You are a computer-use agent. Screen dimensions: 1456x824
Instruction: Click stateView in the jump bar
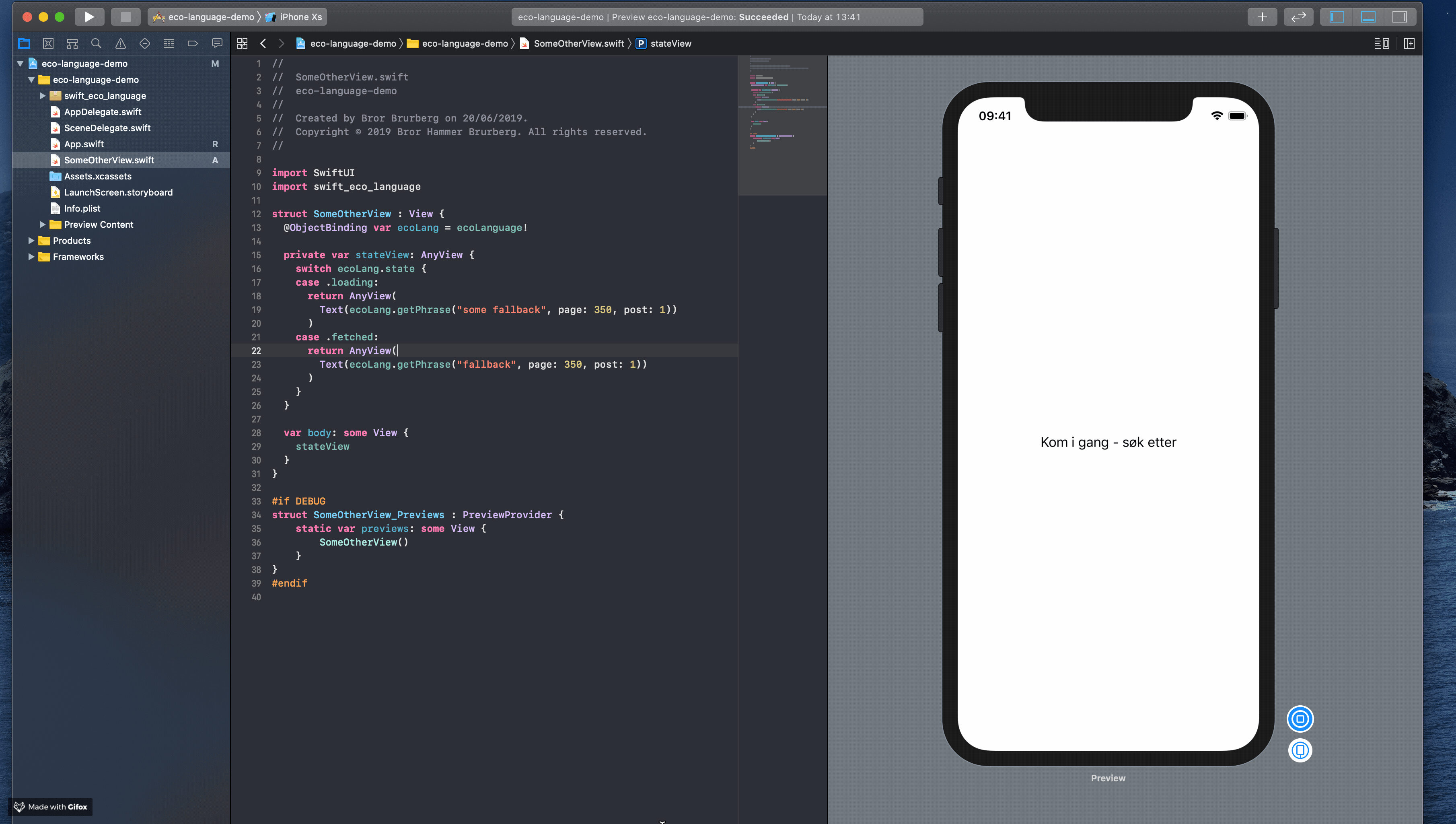click(670, 43)
